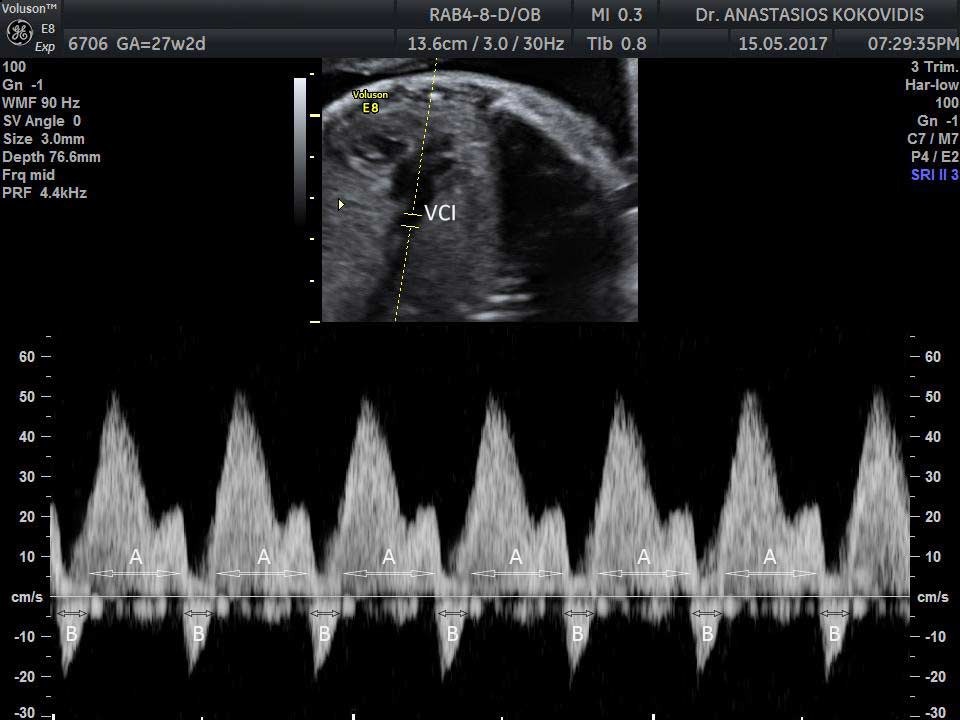Select the "TIb 0.8" thermal index value

617,44
